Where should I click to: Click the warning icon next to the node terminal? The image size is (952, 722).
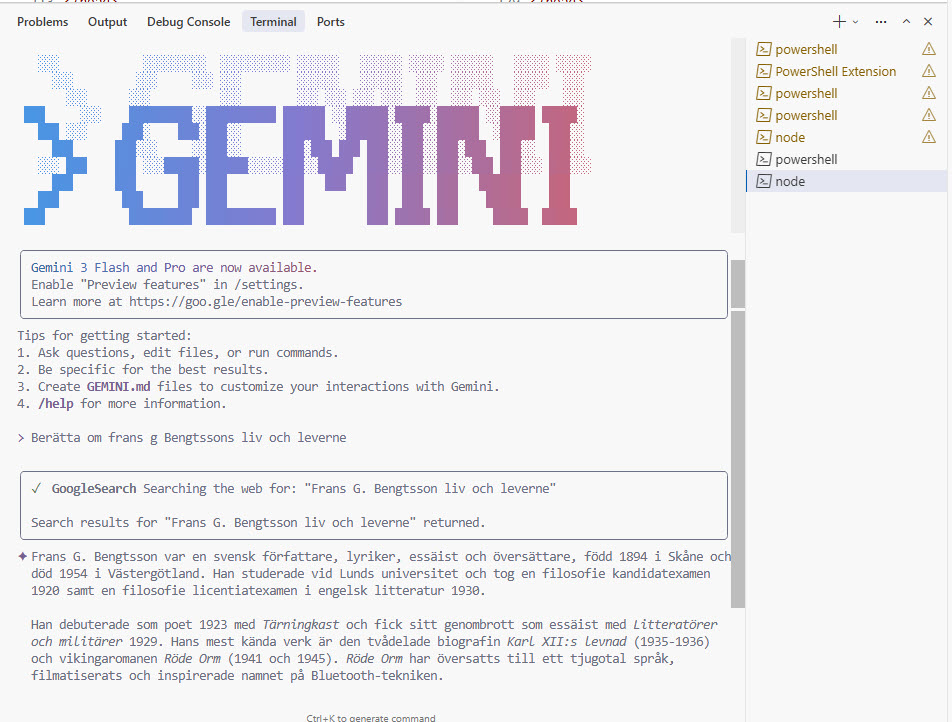(928, 137)
